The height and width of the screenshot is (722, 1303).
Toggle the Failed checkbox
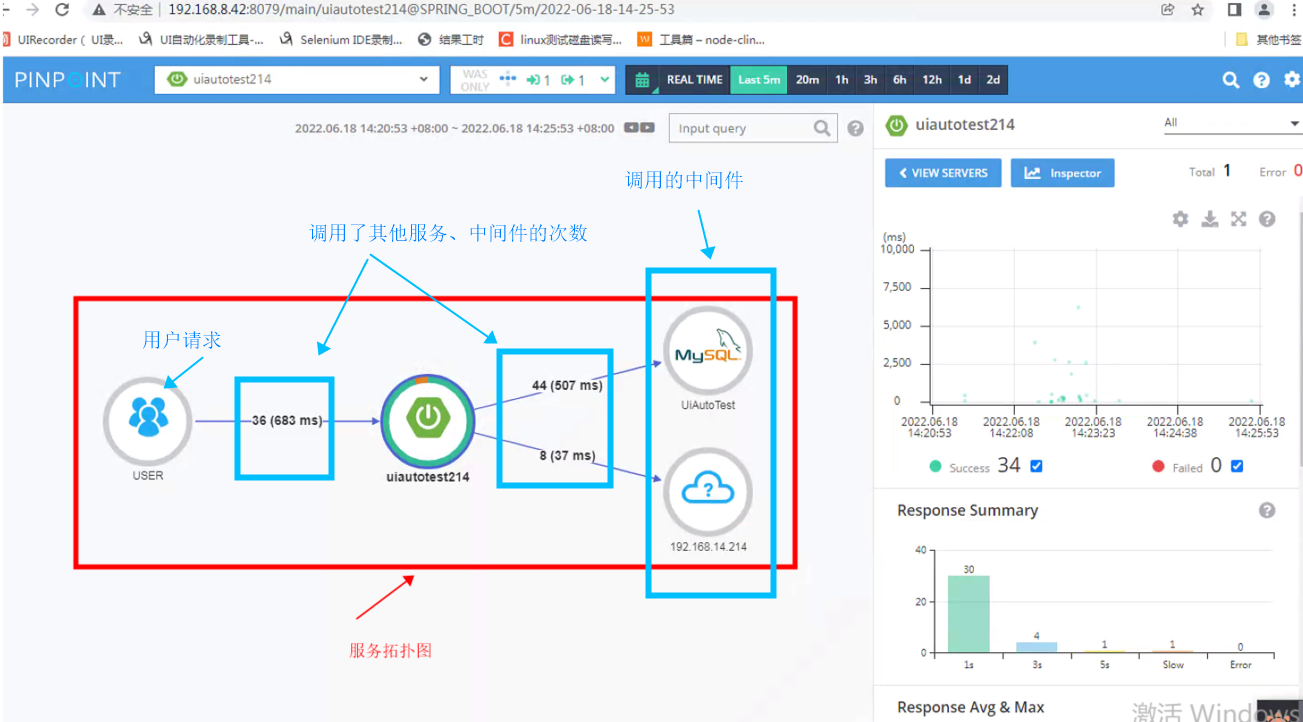pos(1237,466)
